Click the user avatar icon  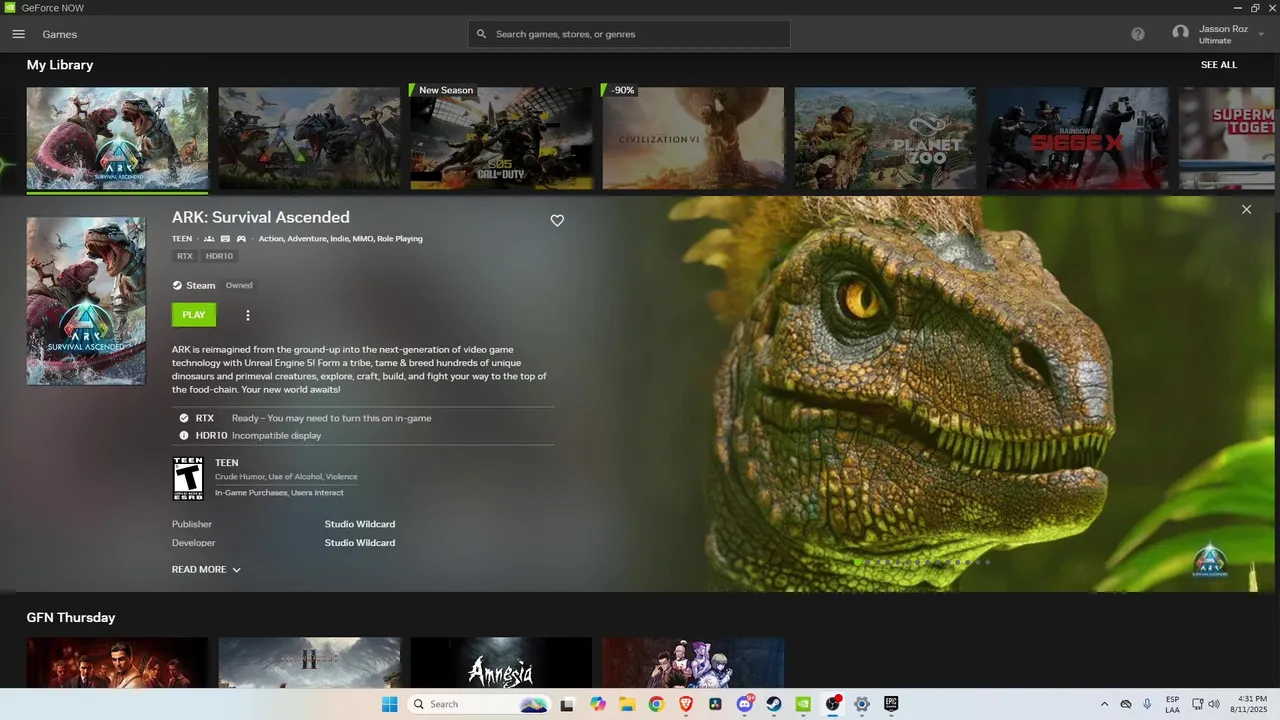[x=1181, y=34]
